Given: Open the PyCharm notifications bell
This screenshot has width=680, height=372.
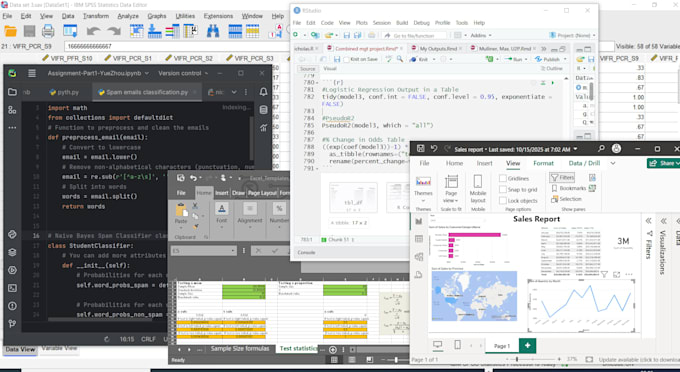Looking at the screenshot, I should click(x=263, y=92).
